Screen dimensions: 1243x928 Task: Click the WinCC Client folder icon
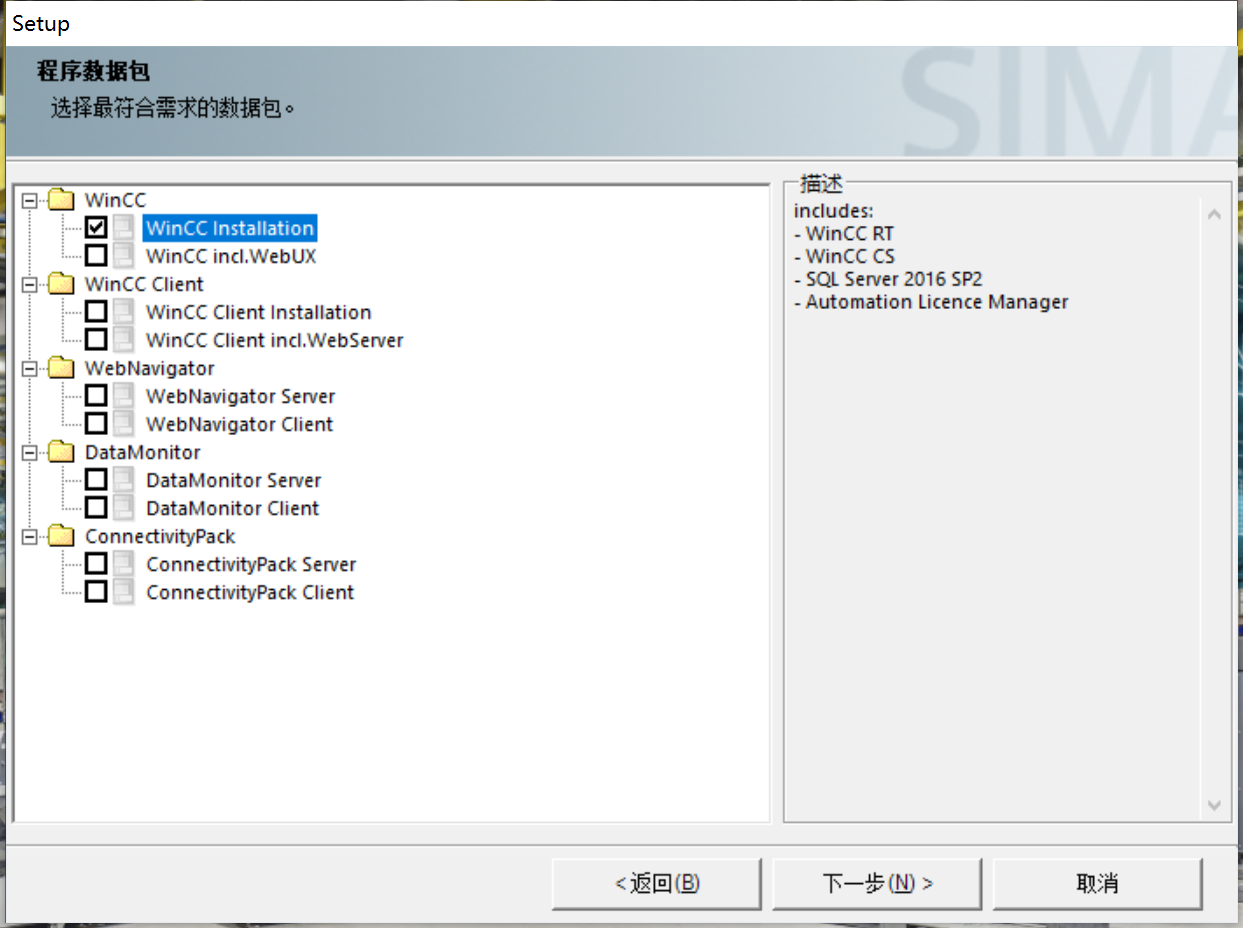[x=61, y=284]
